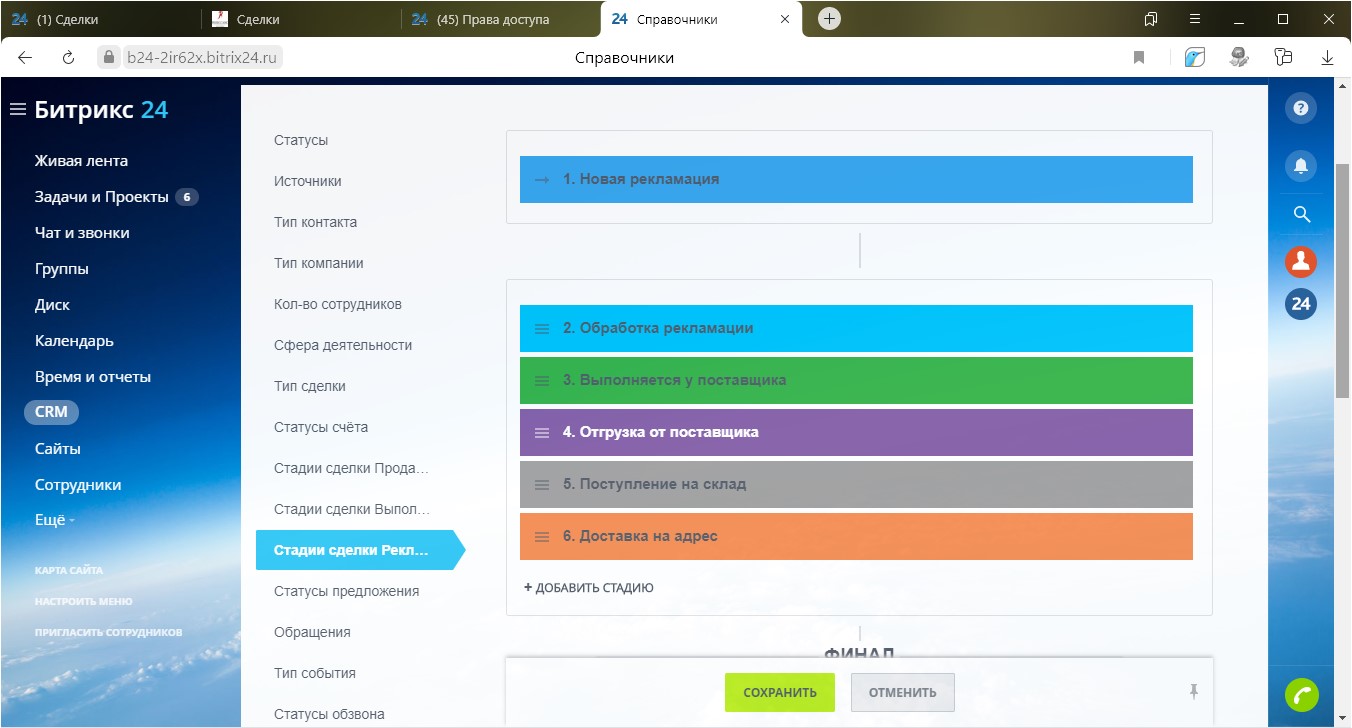
Task: Click drag handle of Доставка на адрес
Action: (542, 536)
